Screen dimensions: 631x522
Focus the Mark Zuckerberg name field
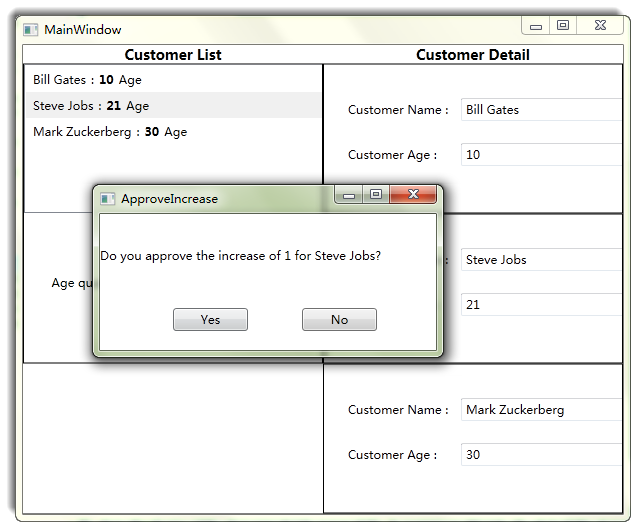pos(542,409)
